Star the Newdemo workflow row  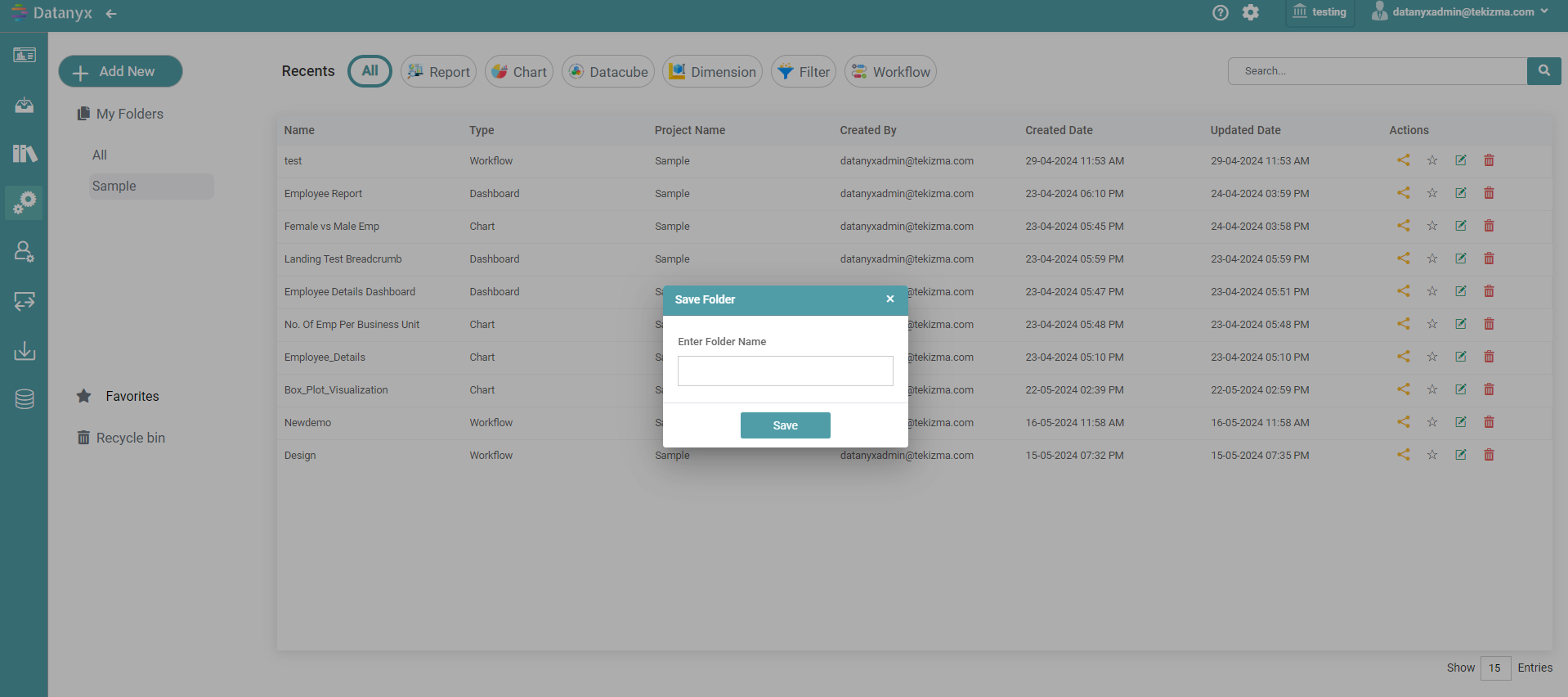1431,422
